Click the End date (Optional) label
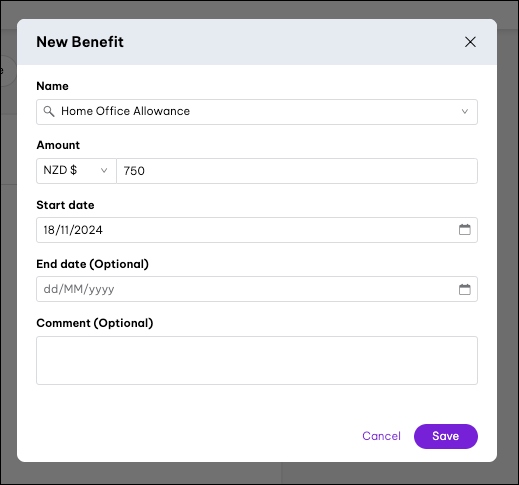 coord(92,264)
